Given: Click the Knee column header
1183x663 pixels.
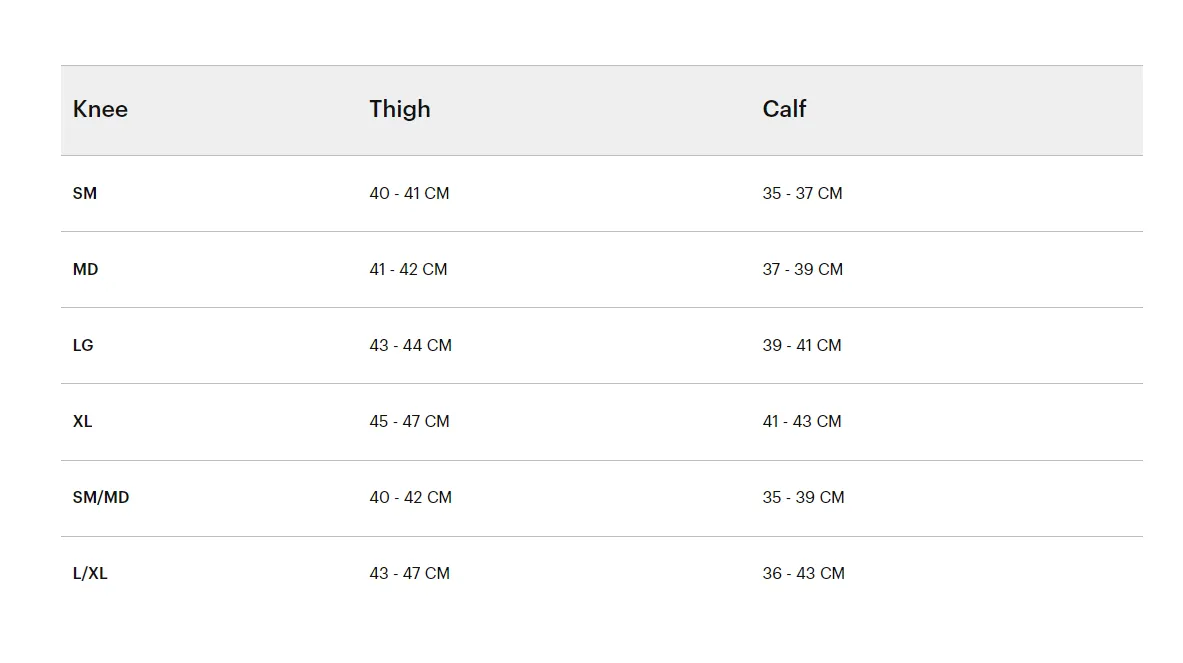Looking at the screenshot, I should 100,109.
